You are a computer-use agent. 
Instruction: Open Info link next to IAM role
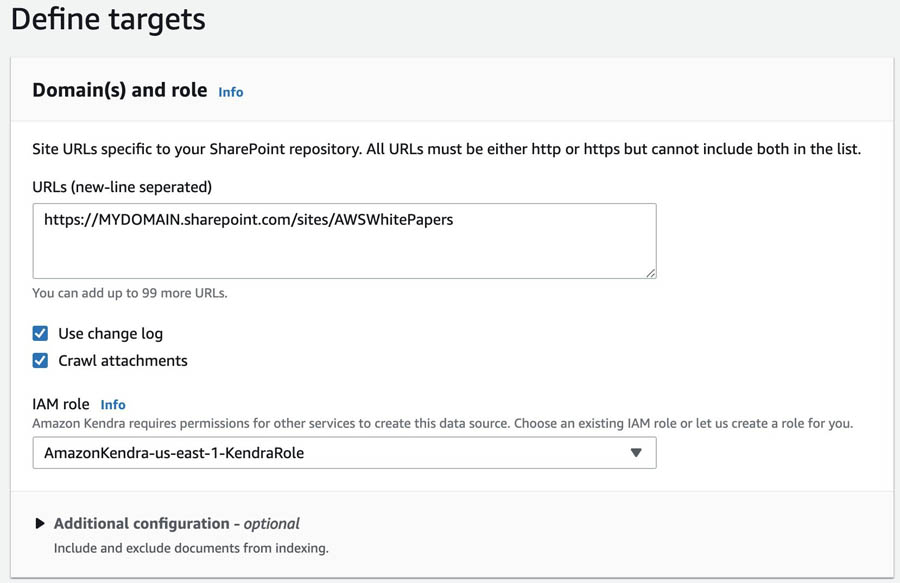coord(113,405)
